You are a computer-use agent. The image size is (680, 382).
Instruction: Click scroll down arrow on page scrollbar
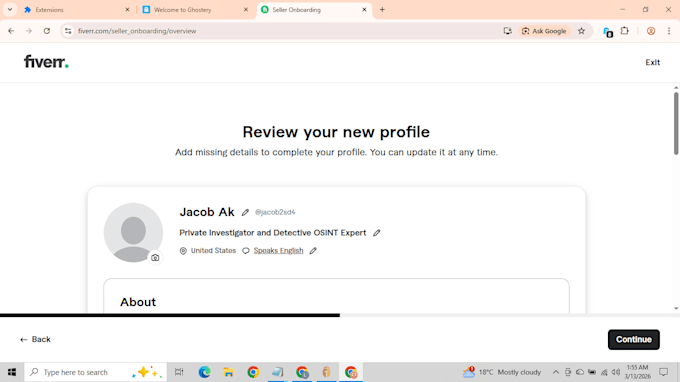[x=676, y=308]
